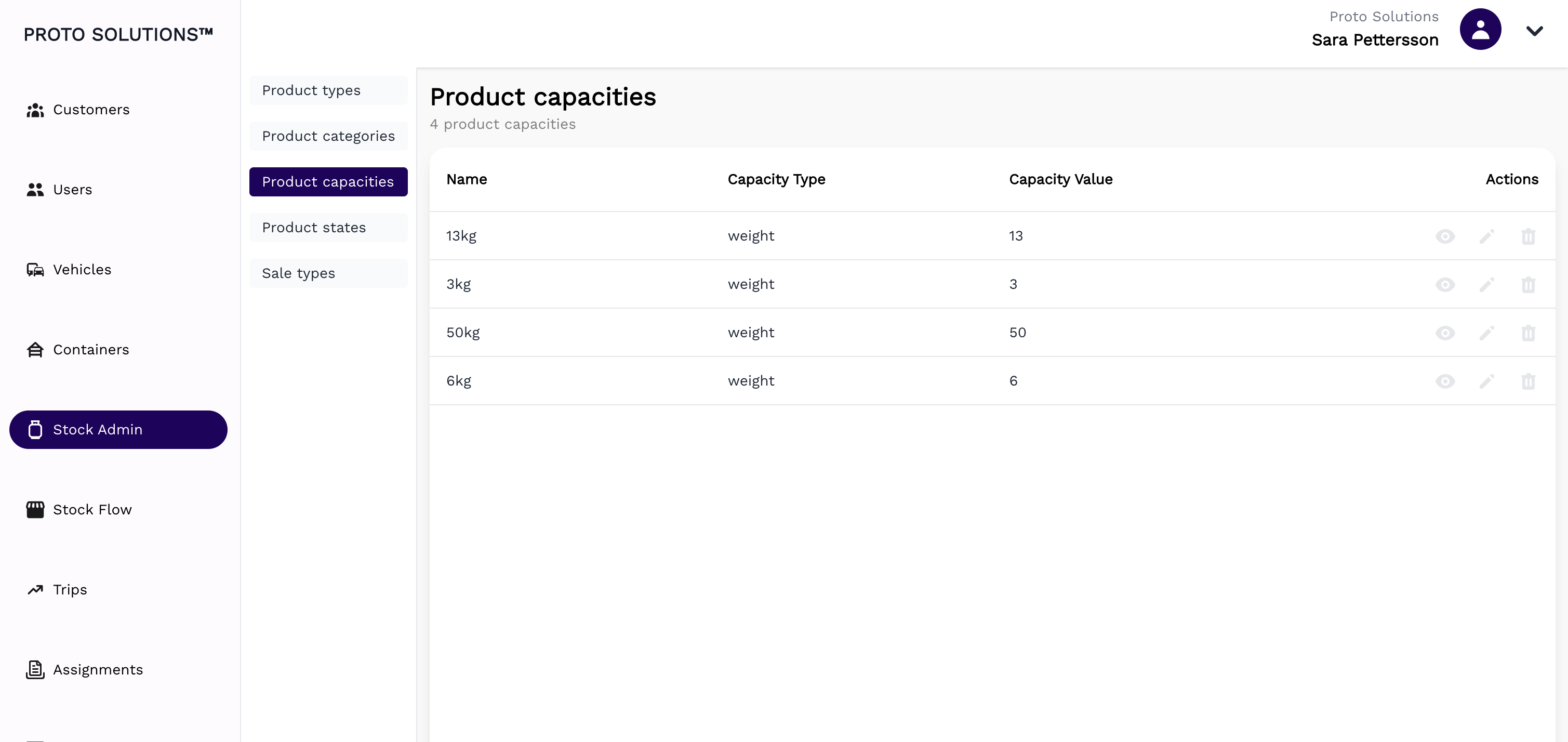The width and height of the screenshot is (1568, 742).
Task: Open the Product states tab
Action: (x=328, y=227)
